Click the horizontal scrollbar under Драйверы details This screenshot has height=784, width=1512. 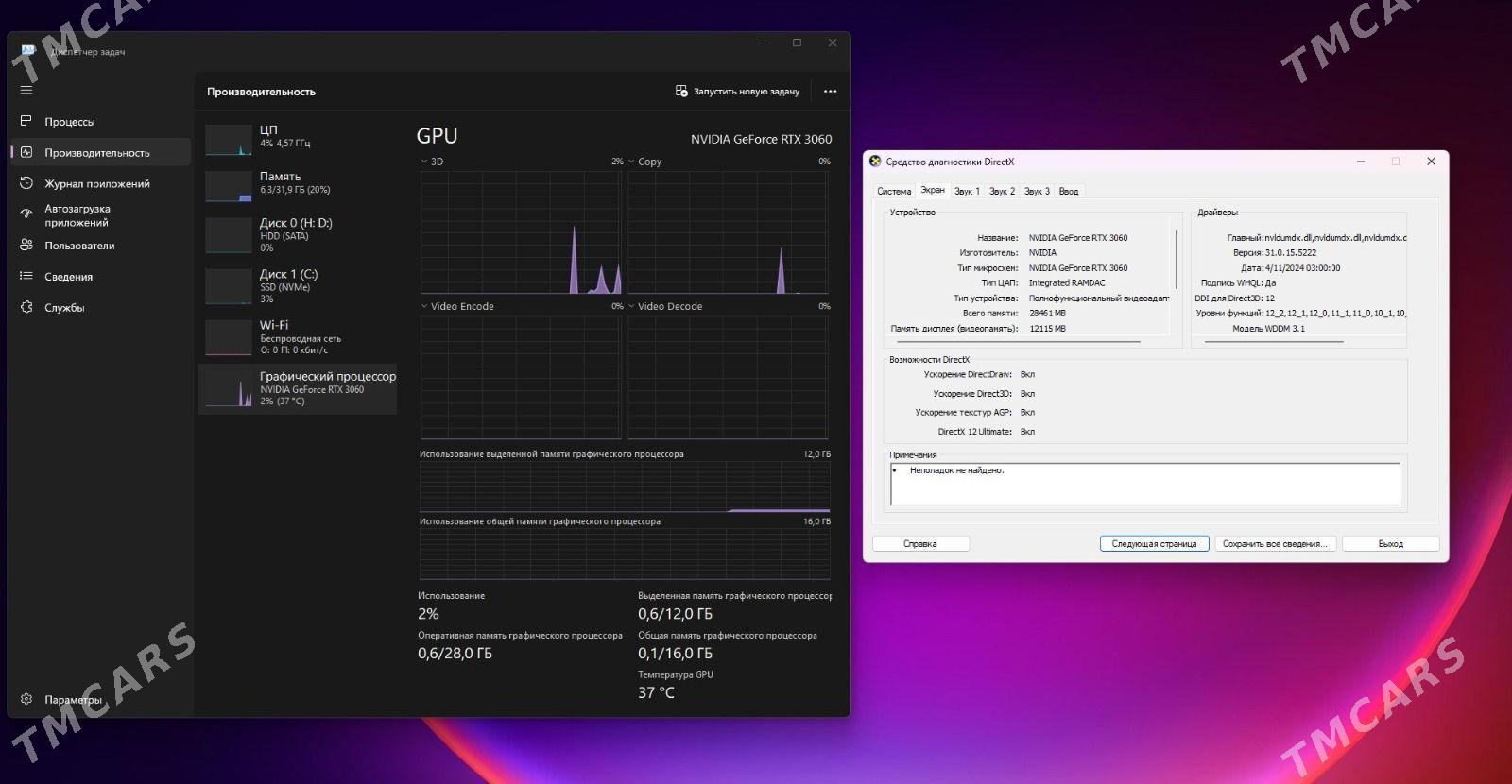(x=1274, y=341)
